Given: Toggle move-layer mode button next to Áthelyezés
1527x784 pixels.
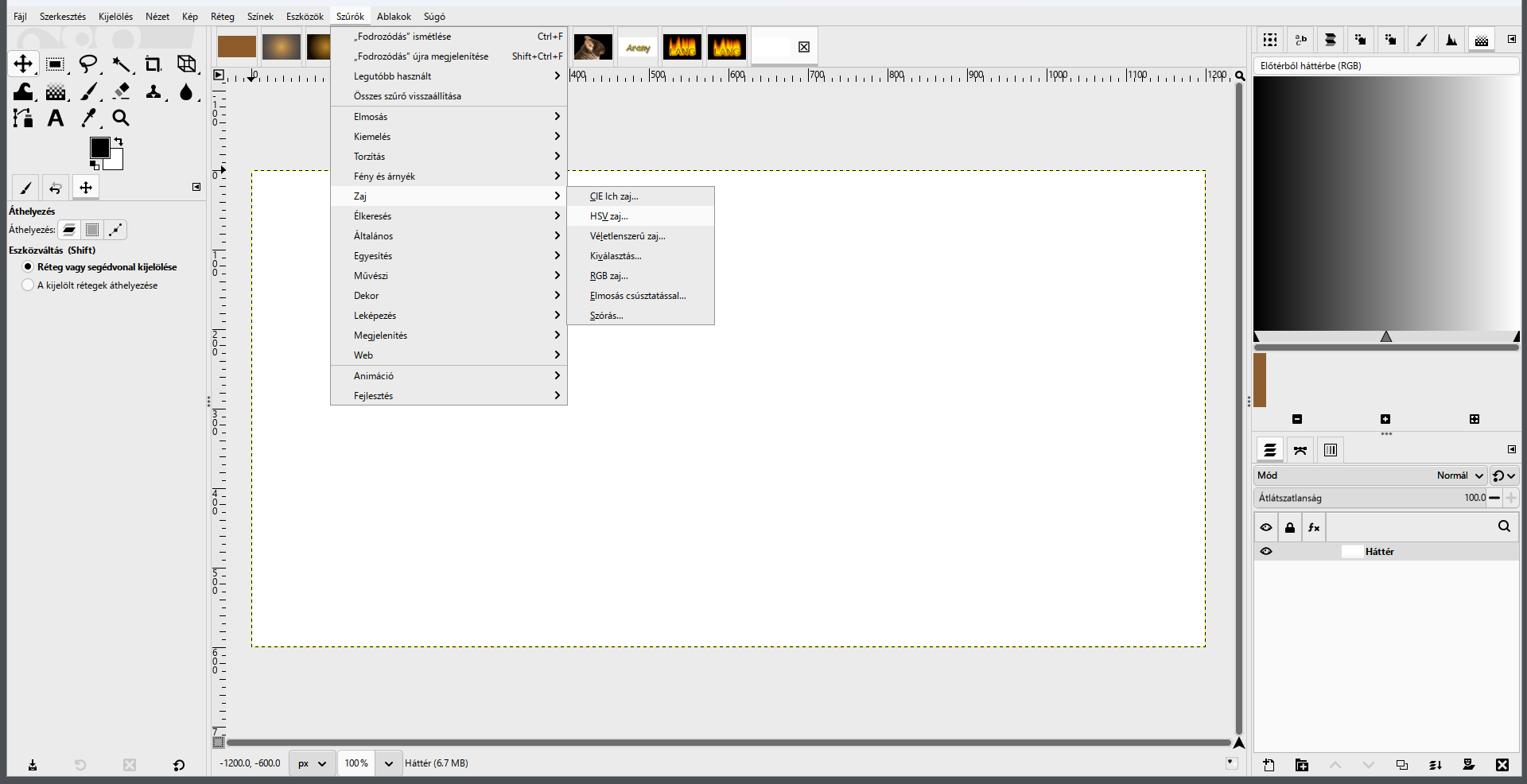Looking at the screenshot, I should pos(69,230).
